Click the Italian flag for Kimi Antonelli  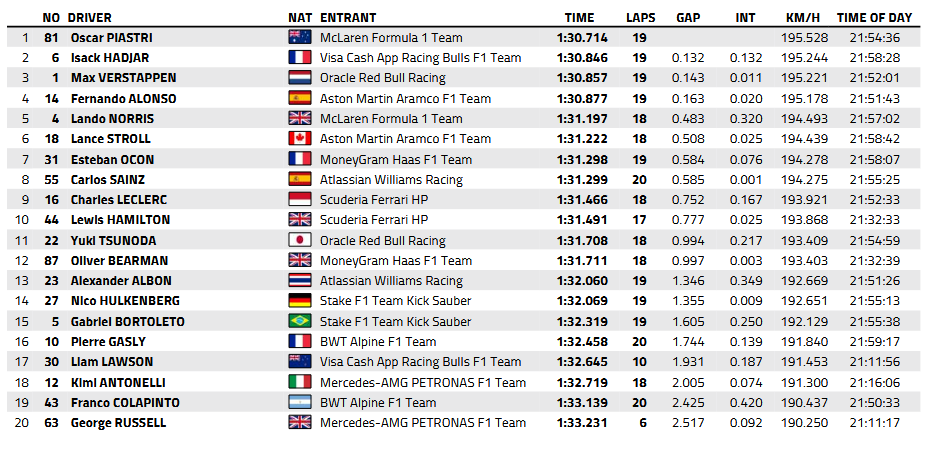coord(300,382)
